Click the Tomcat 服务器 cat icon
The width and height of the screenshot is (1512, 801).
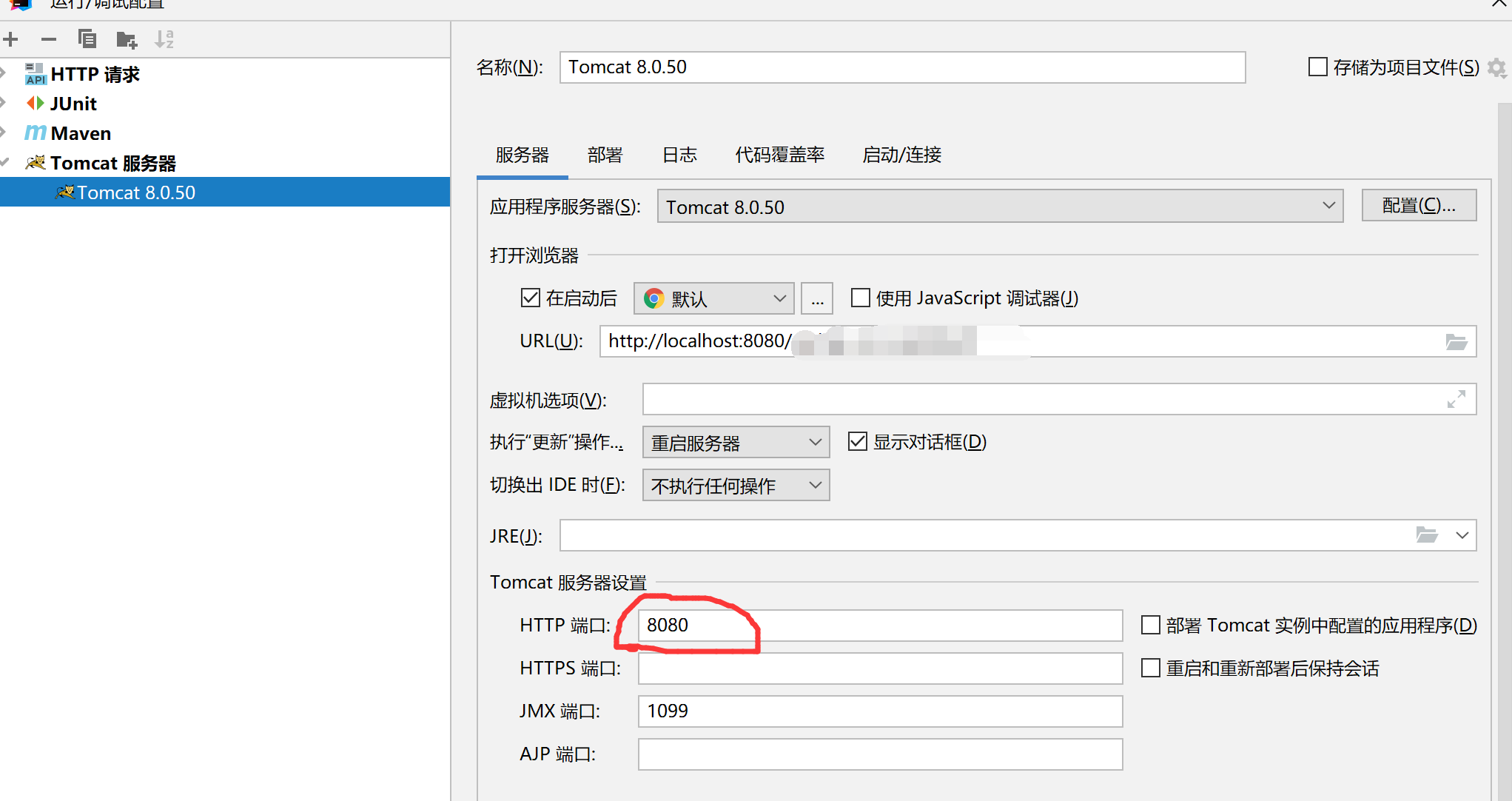(35, 162)
